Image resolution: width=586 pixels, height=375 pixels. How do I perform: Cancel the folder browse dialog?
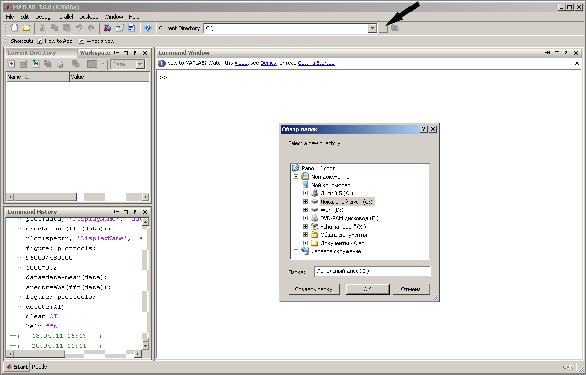click(410, 289)
